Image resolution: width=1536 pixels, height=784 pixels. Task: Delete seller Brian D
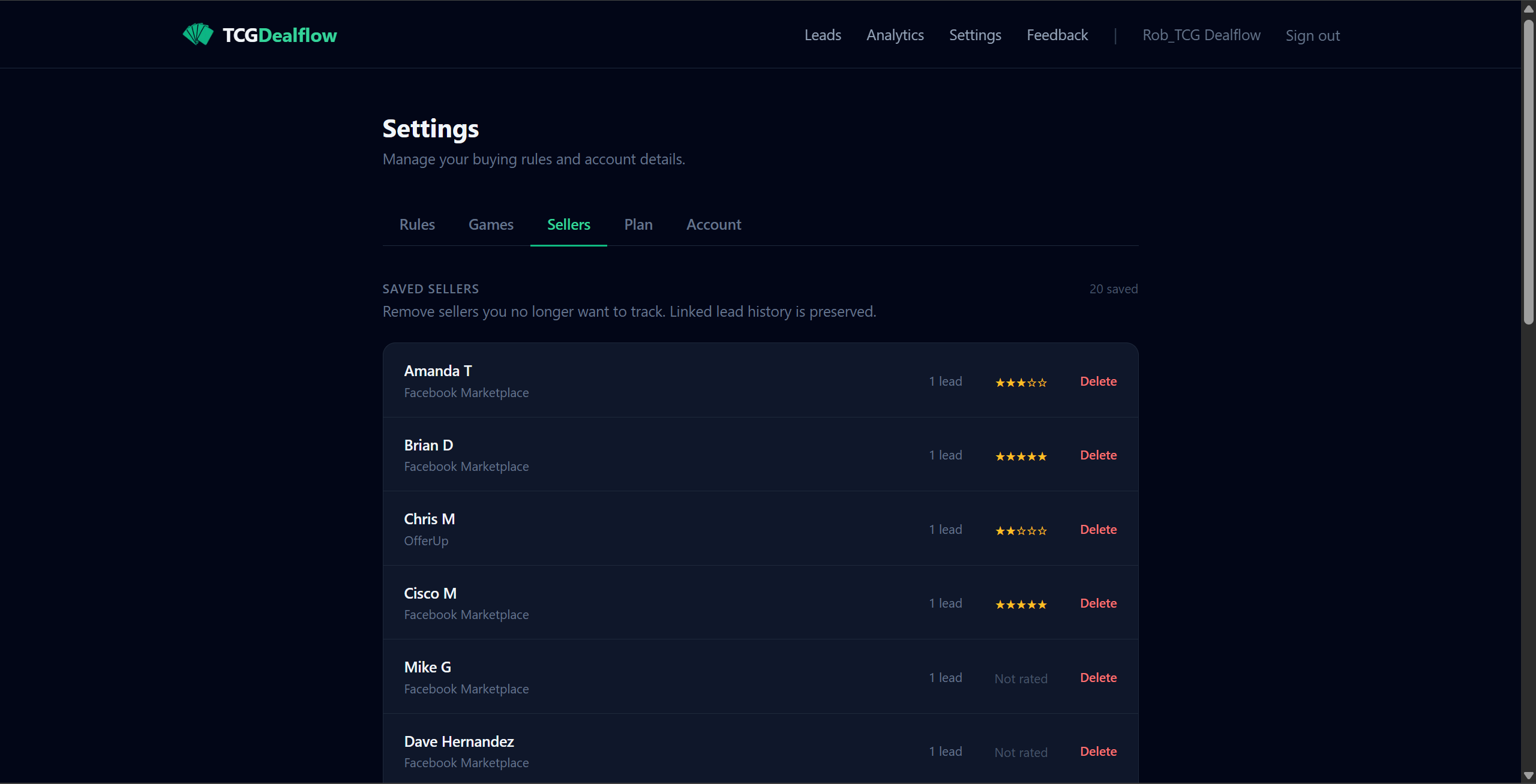[x=1098, y=455]
